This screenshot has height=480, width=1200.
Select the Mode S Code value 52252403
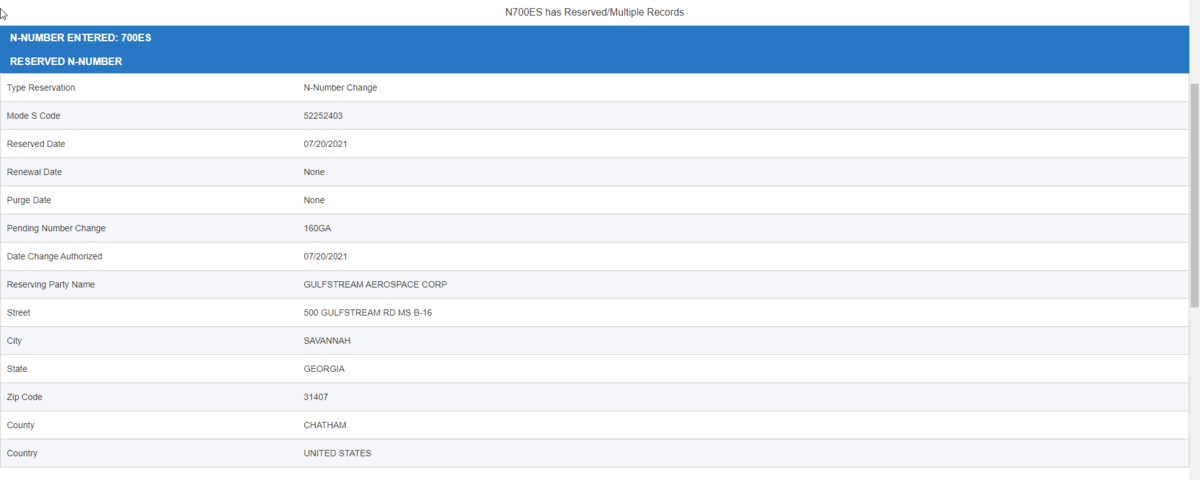[323, 116]
